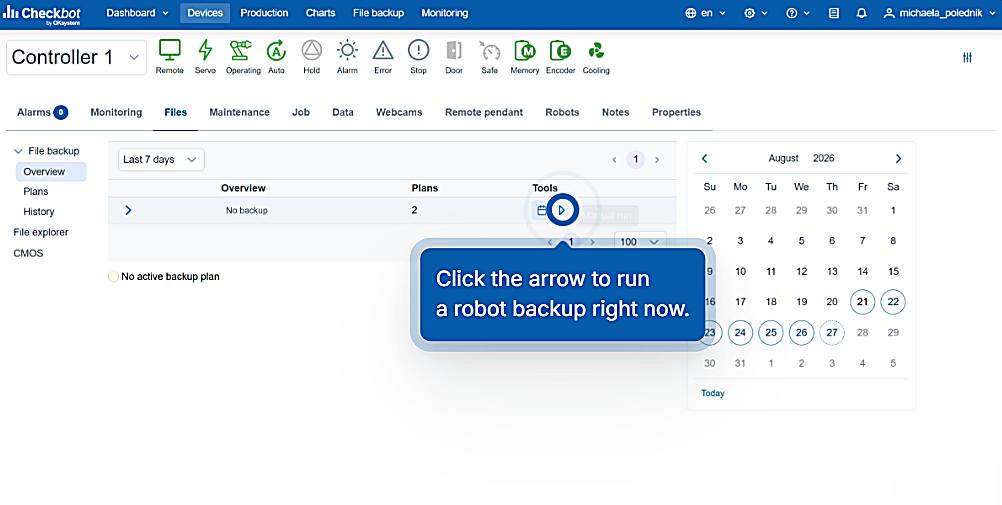Select August 21 in the calendar
This screenshot has width=1002, height=505.
(x=863, y=302)
